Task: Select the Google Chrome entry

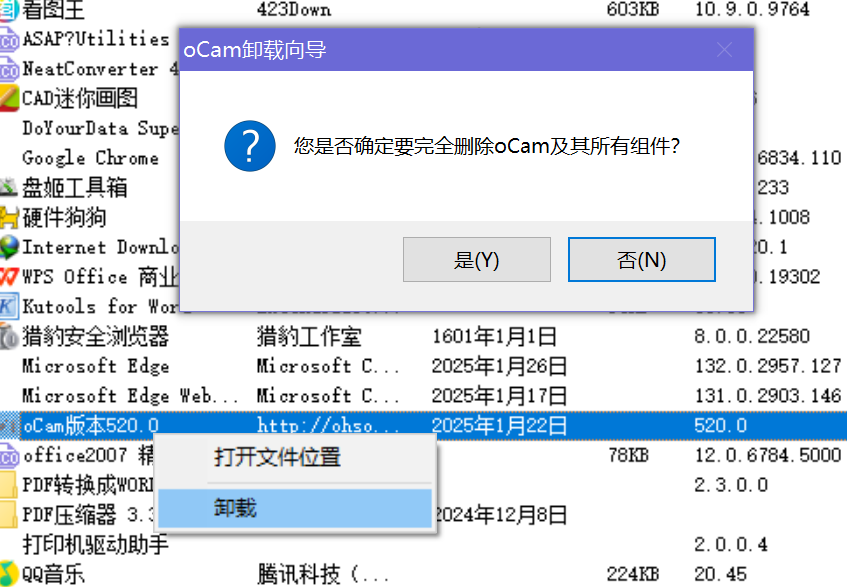Action: pyautogui.click(x=90, y=158)
